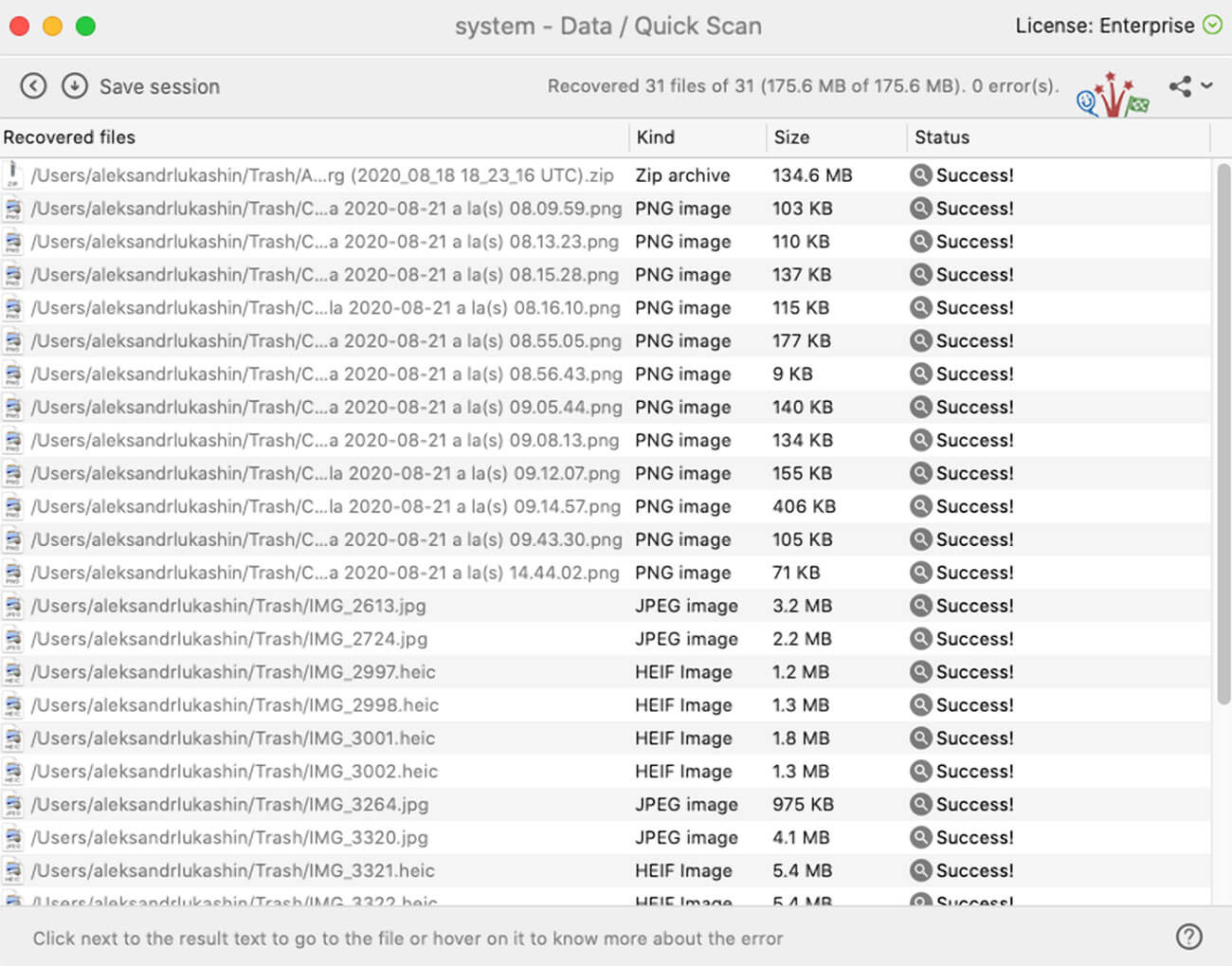Click the 975 KB size cell
This screenshot has height=966, width=1232.
point(803,805)
